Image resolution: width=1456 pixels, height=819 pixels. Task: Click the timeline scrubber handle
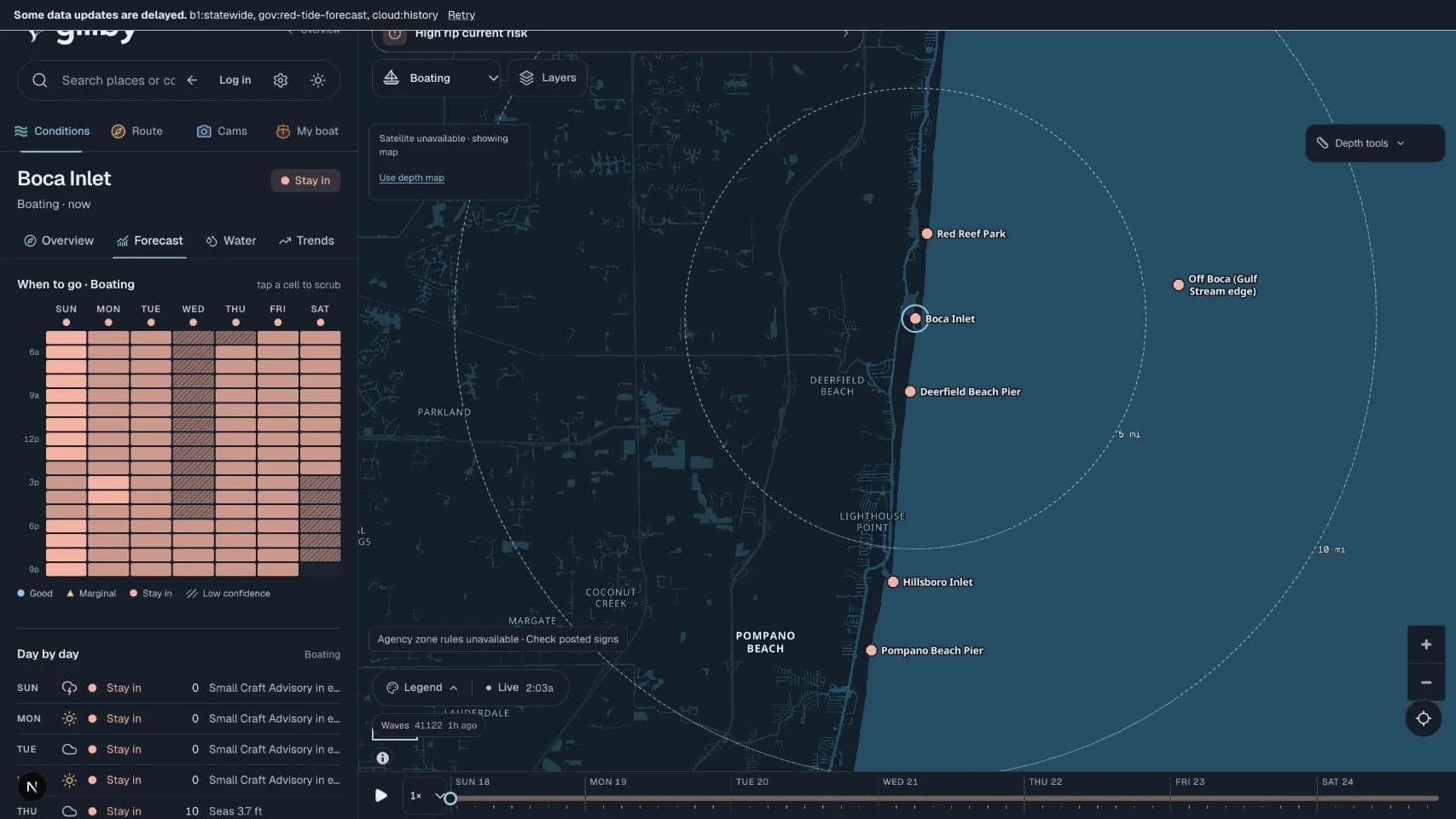click(450, 799)
